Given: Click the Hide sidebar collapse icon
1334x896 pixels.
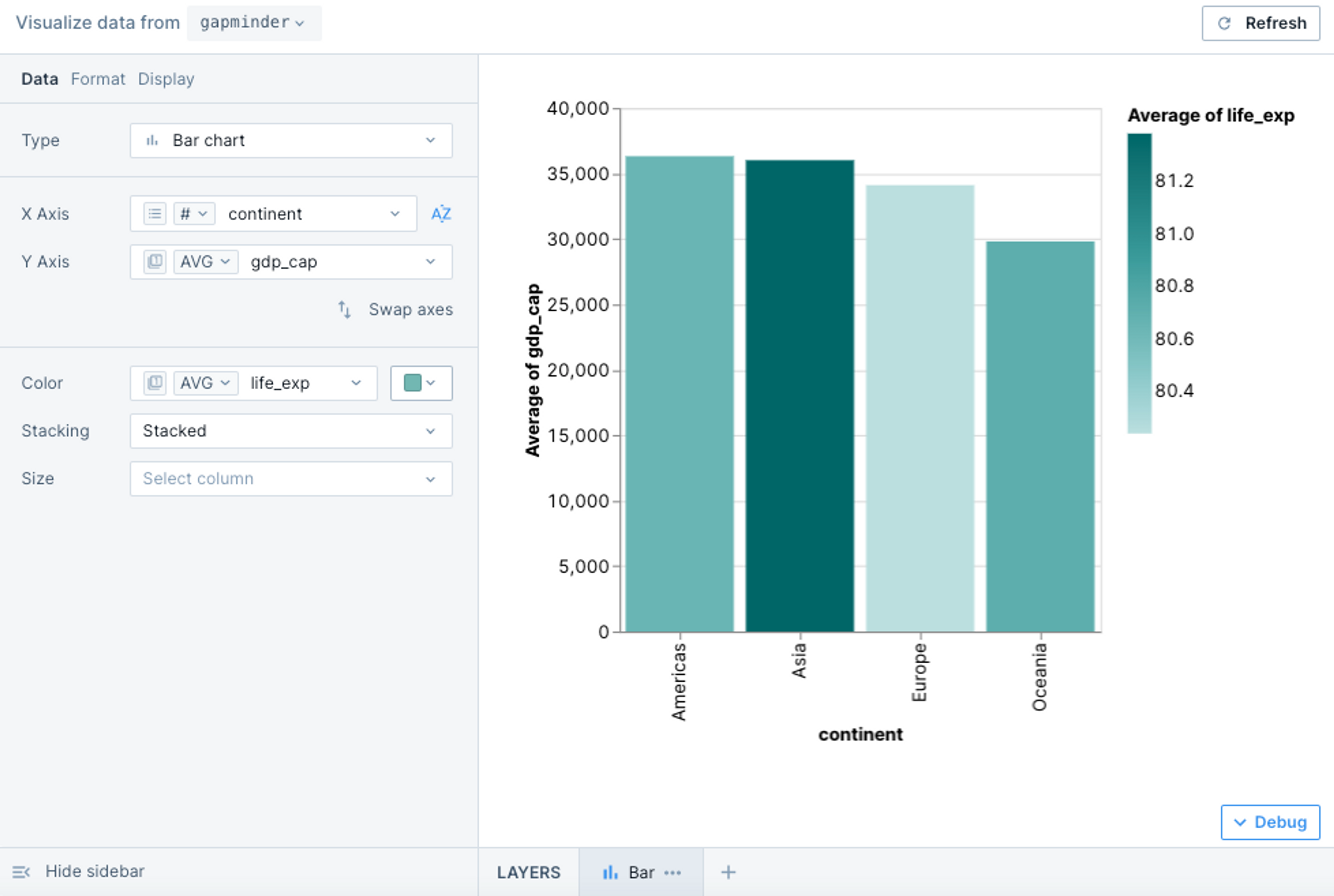Looking at the screenshot, I should (21, 872).
